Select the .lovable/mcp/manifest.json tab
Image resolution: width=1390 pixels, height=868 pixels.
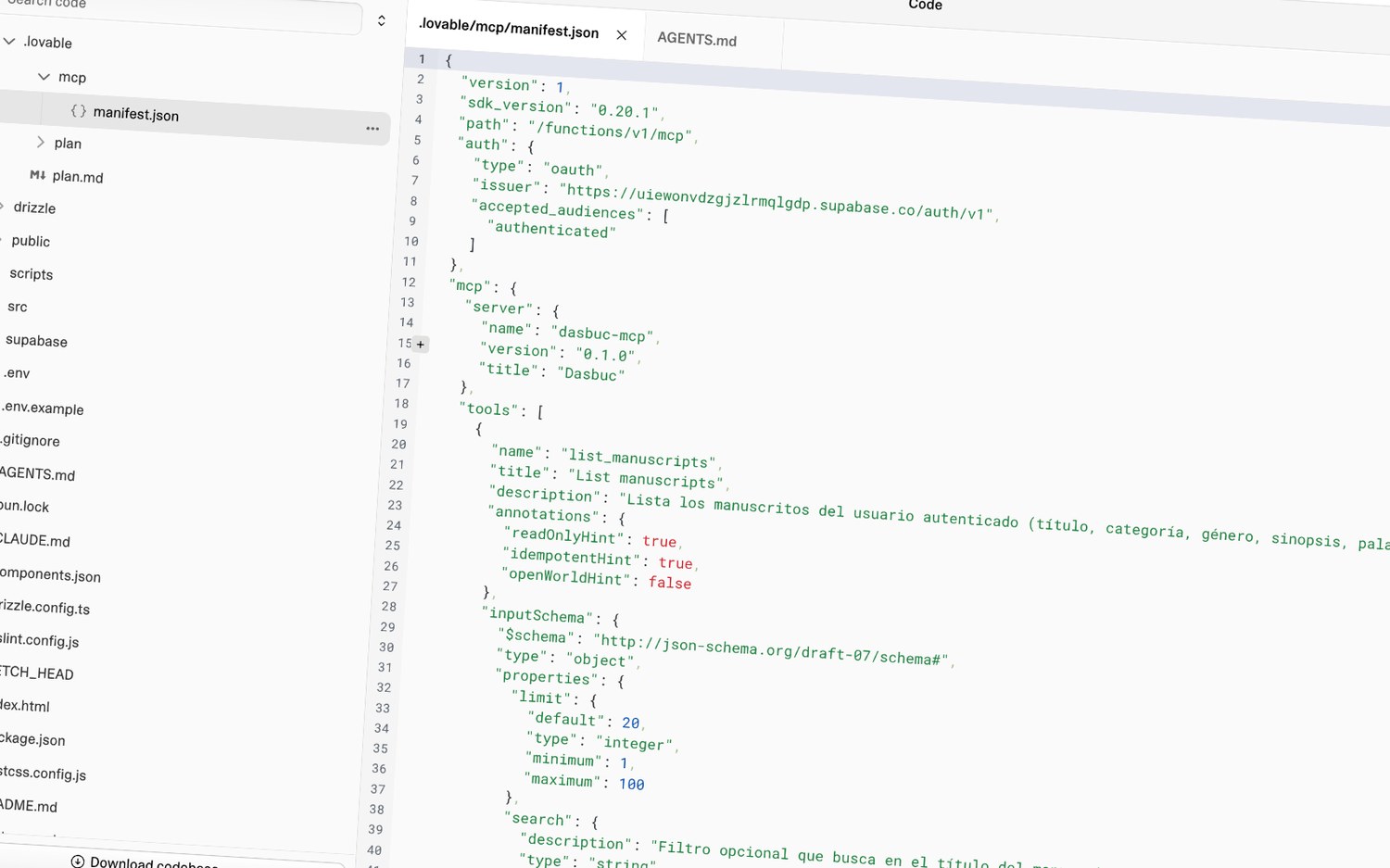(509, 28)
